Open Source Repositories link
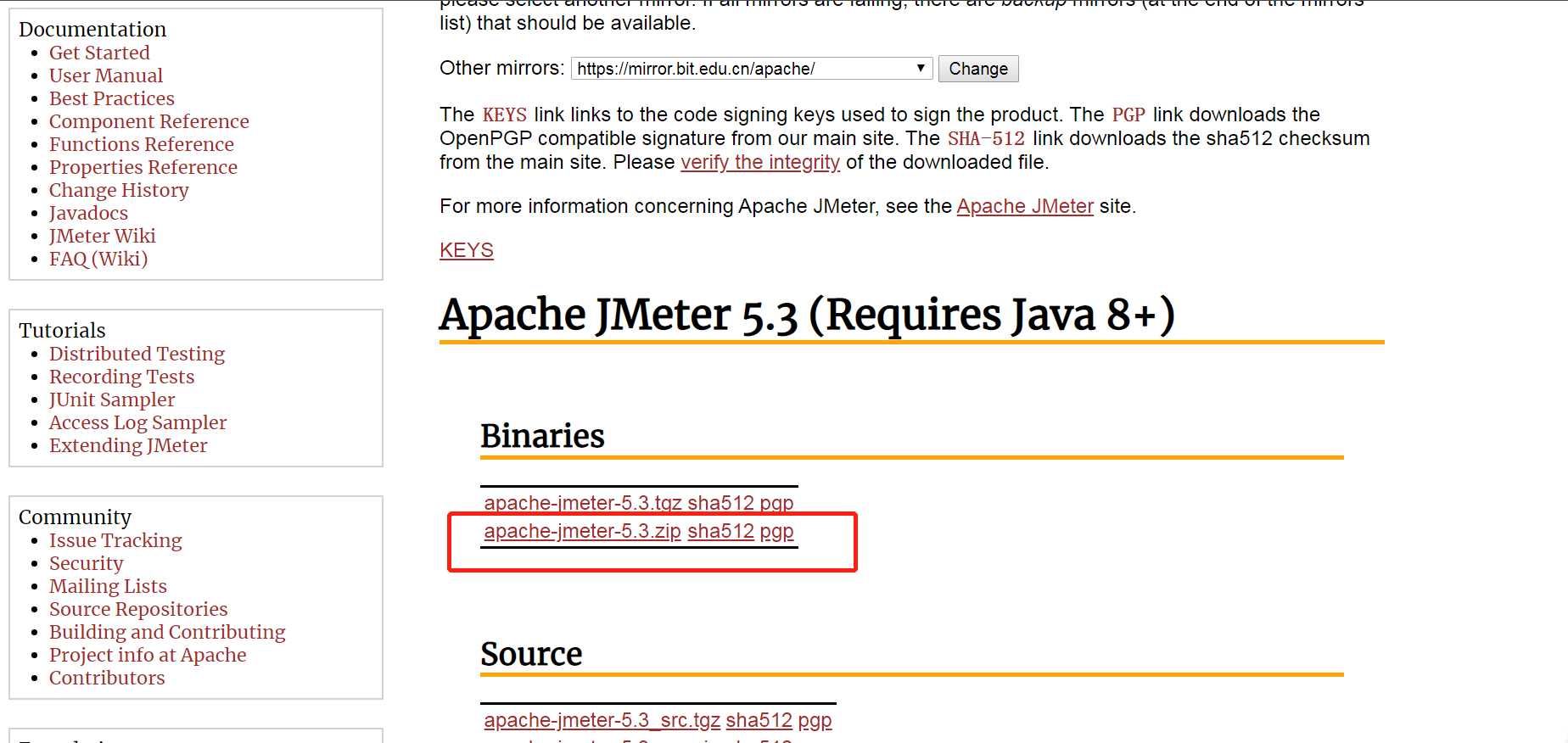This screenshot has width=1568, height=743. pyautogui.click(x=138, y=609)
